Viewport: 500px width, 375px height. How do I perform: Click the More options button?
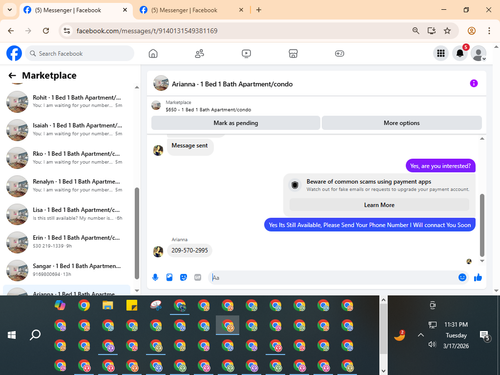click(x=402, y=123)
